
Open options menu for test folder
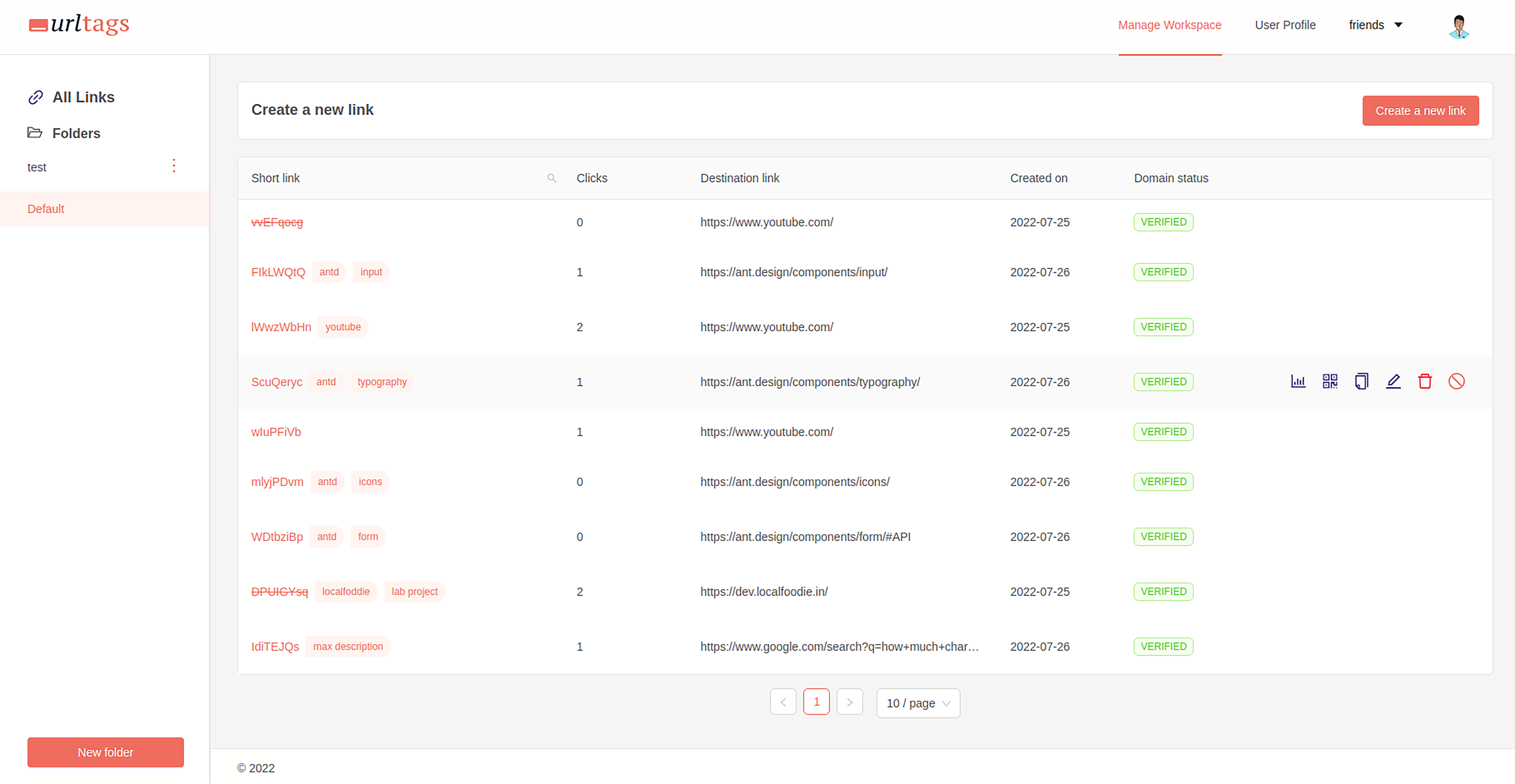tap(174, 166)
